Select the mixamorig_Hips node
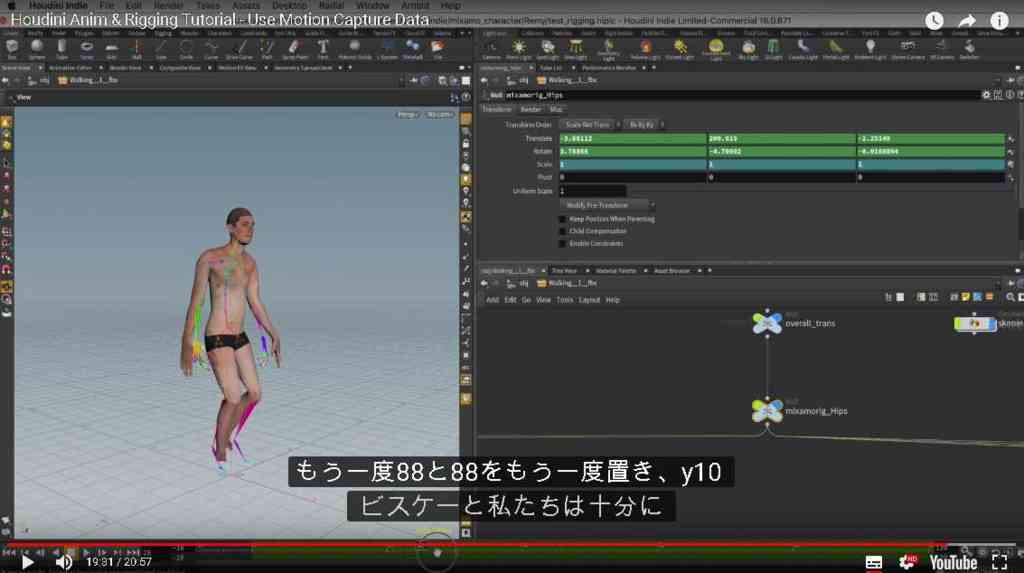 [767, 410]
